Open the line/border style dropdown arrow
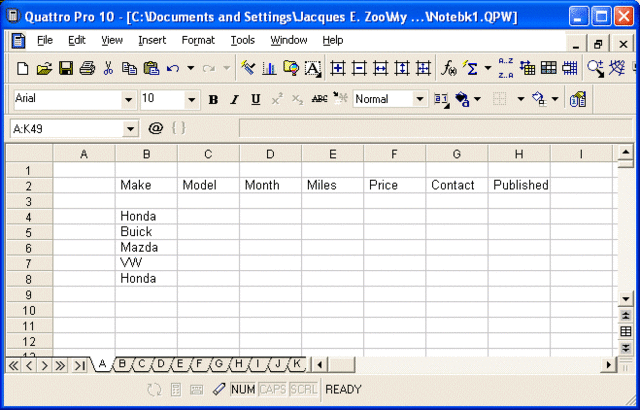Screen dimensions: 640x410 pyautogui.click(x=520, y=99)
